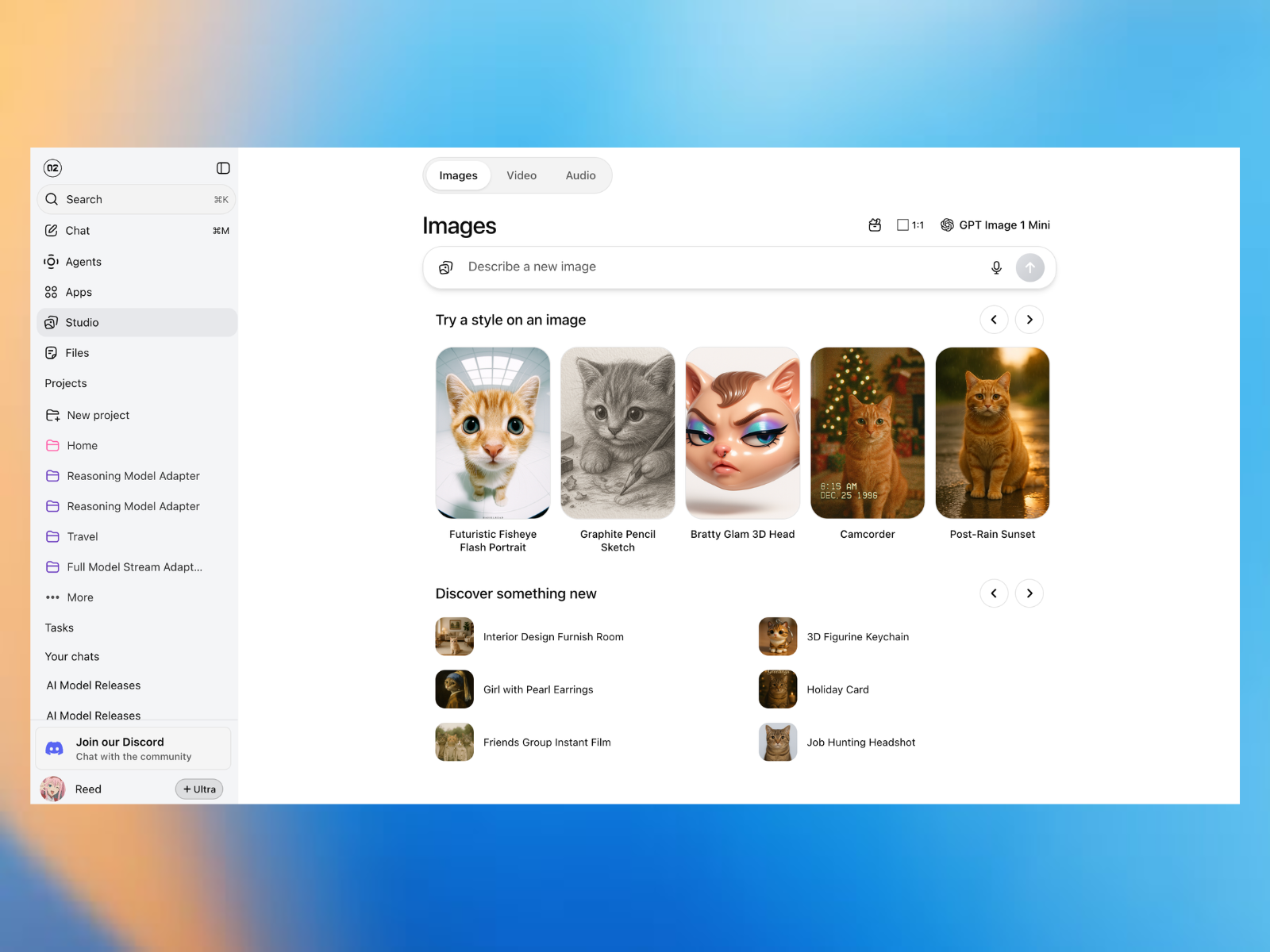This screenshot has width=1270, height=952.
Task: Click the image attach icon in prompt box
Action: (446, 267)
